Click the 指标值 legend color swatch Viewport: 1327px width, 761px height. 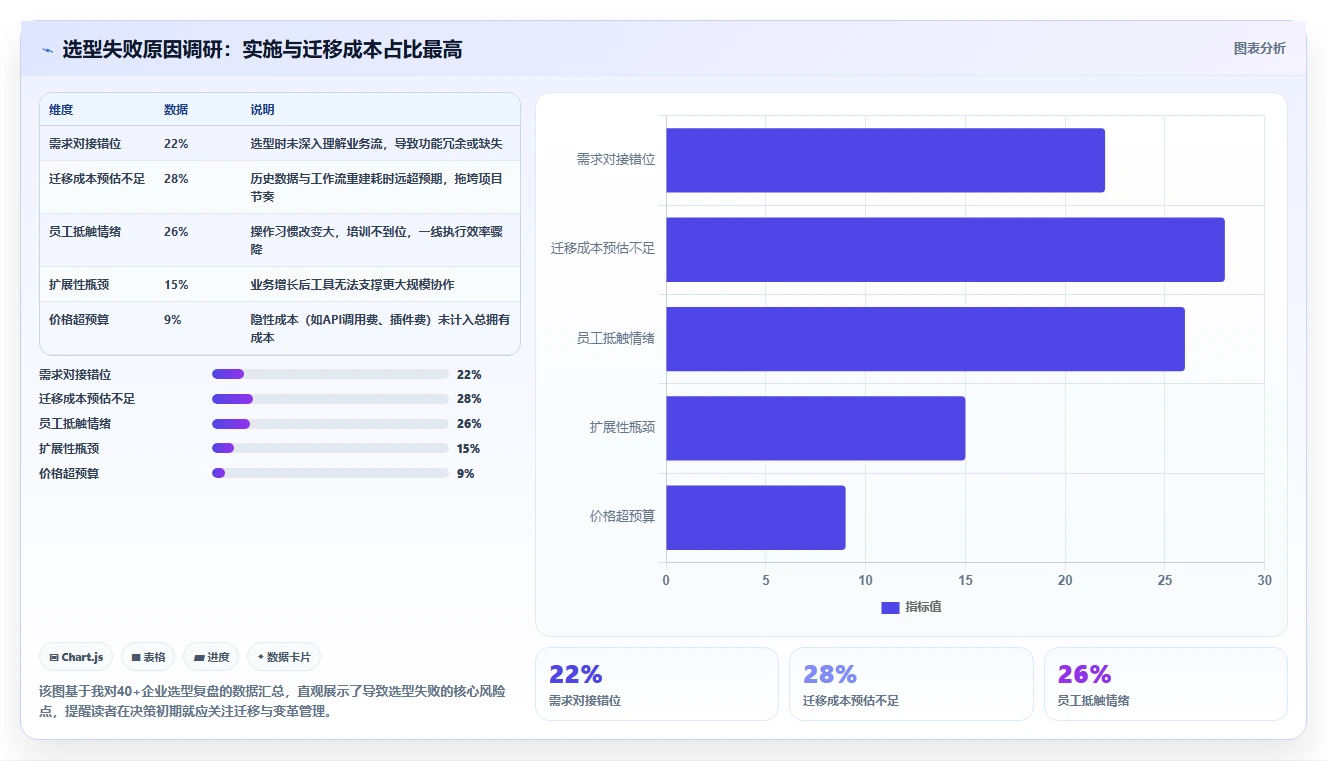890,608
